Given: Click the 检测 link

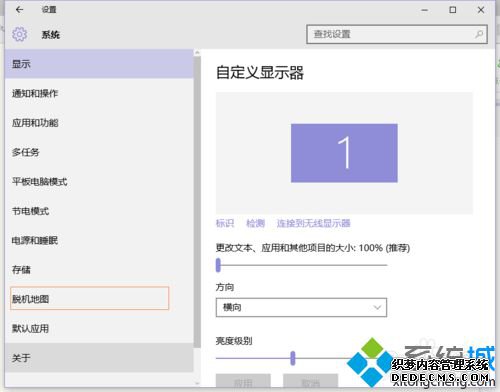Looking at the screenshot, I should click(255, 223).
